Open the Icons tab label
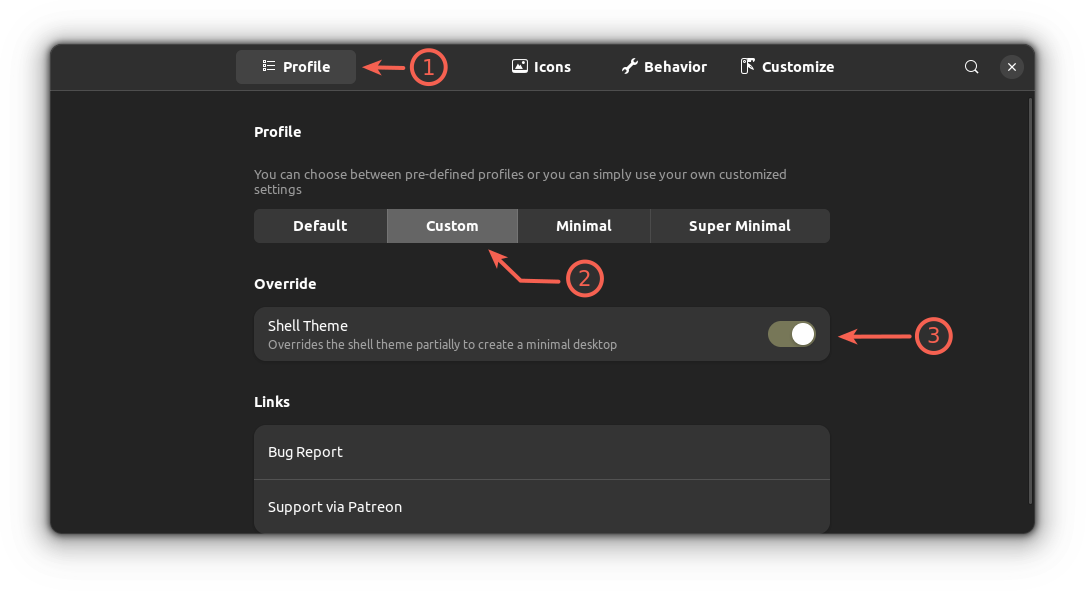This screenshot has width=1087, height=592. pos(552,67)
